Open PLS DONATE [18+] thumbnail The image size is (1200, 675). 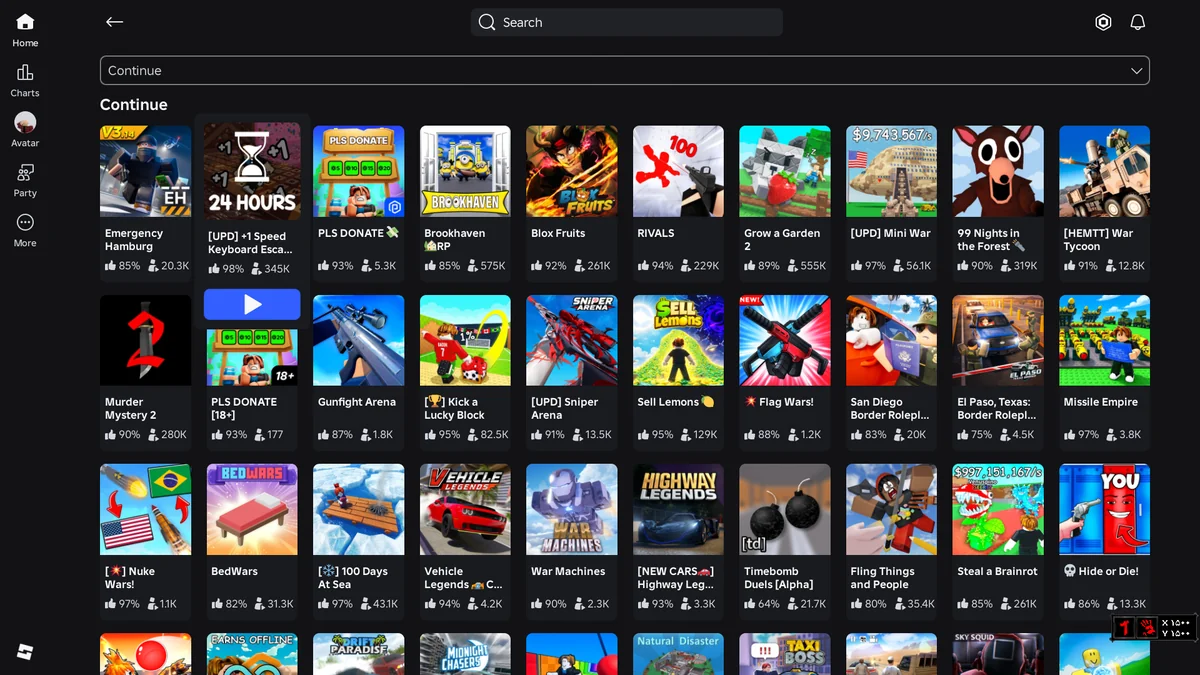pyautogui.click(x=252, y=355)
